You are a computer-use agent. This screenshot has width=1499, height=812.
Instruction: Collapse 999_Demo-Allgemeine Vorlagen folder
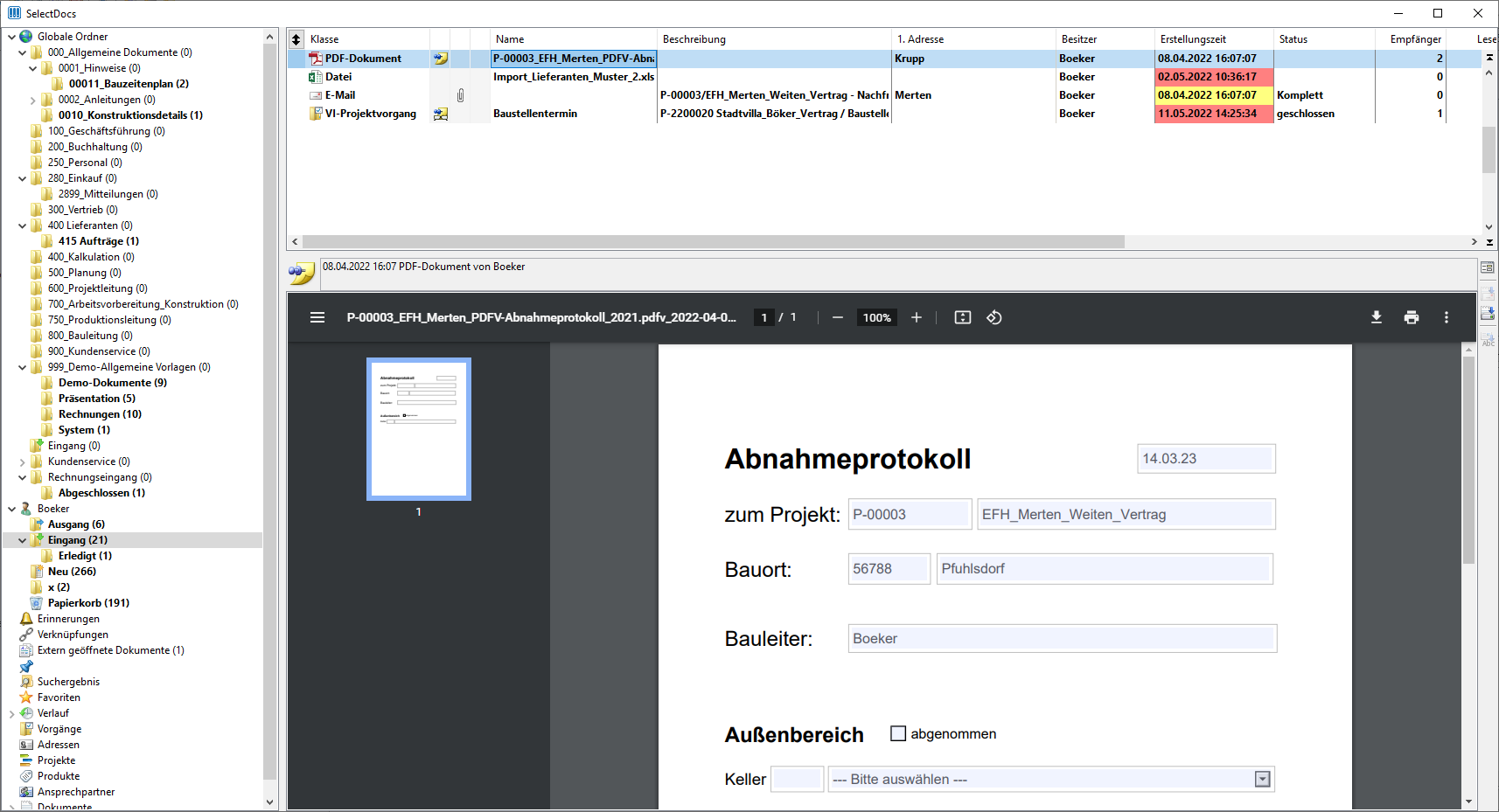pos(22,367)
